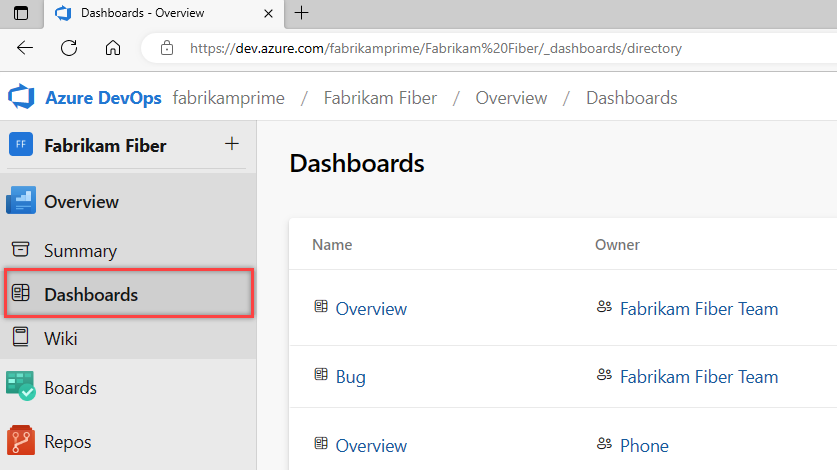Open Azure DevOps home link
This screenshot has height=470, width=837.
click(103, 98)
